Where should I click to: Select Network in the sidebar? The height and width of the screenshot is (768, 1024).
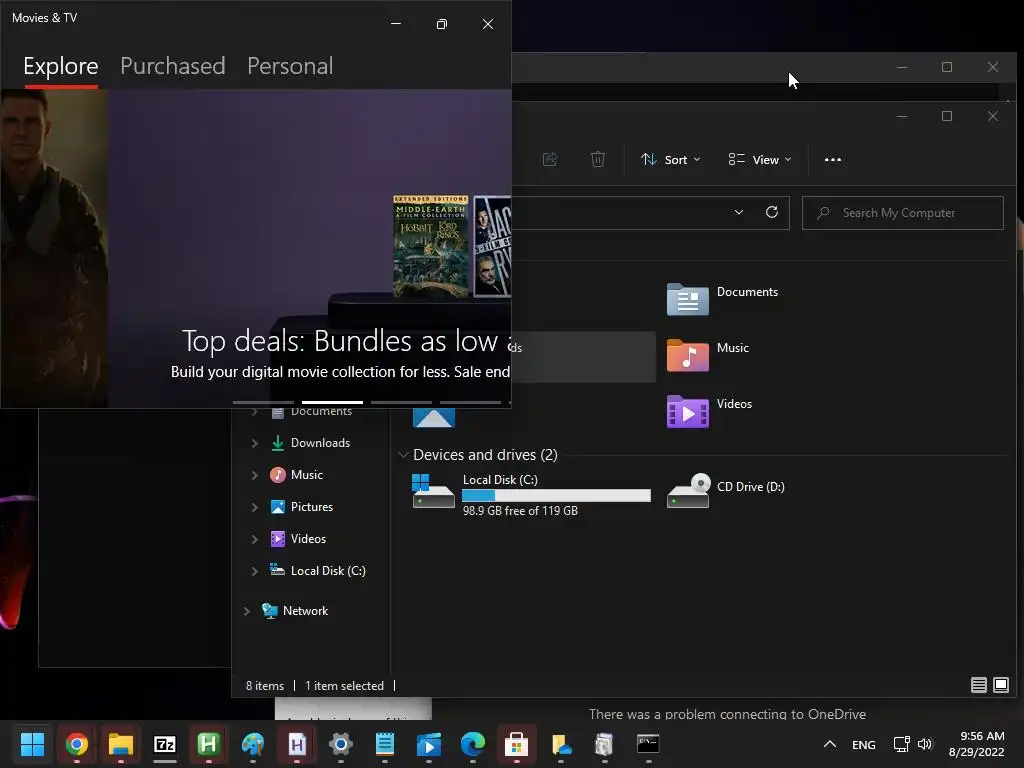tap(295, 611)
